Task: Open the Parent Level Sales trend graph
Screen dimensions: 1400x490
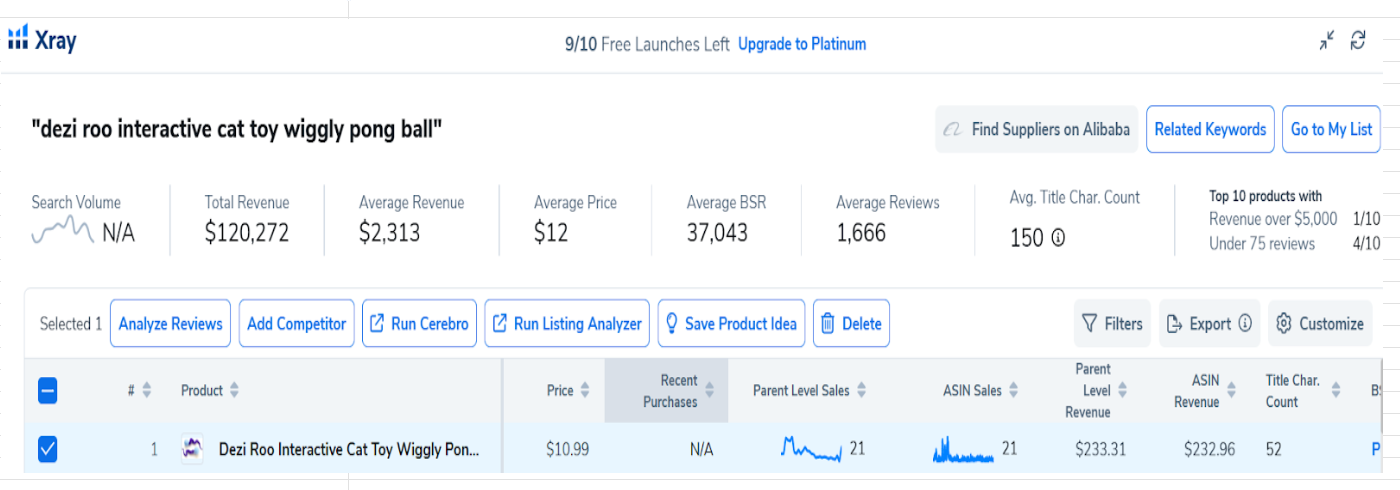Action: pos(811,449)
